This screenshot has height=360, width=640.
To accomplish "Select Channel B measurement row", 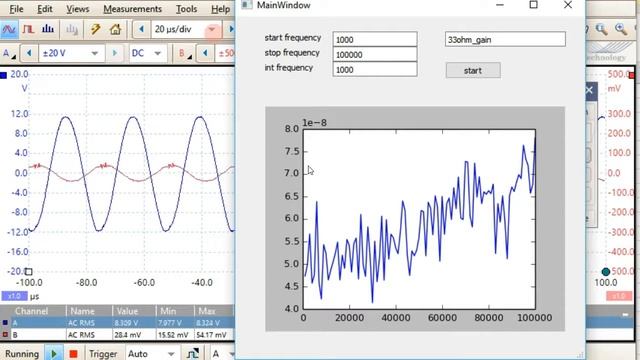I will pos(118,335).
